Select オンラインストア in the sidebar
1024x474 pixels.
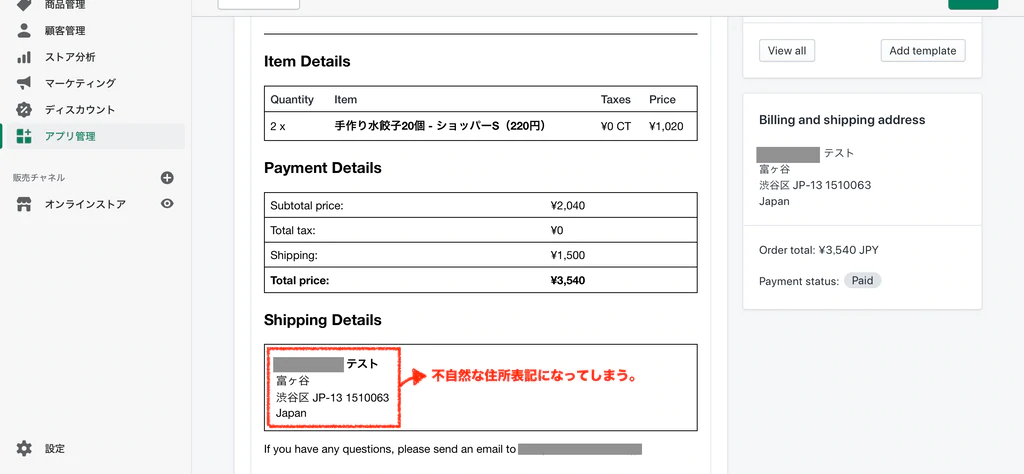pos(85,204)
